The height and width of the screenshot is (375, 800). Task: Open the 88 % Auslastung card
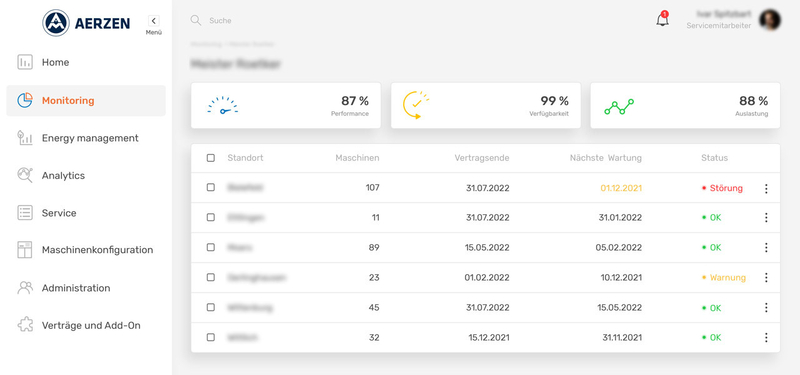pos(685,106)
